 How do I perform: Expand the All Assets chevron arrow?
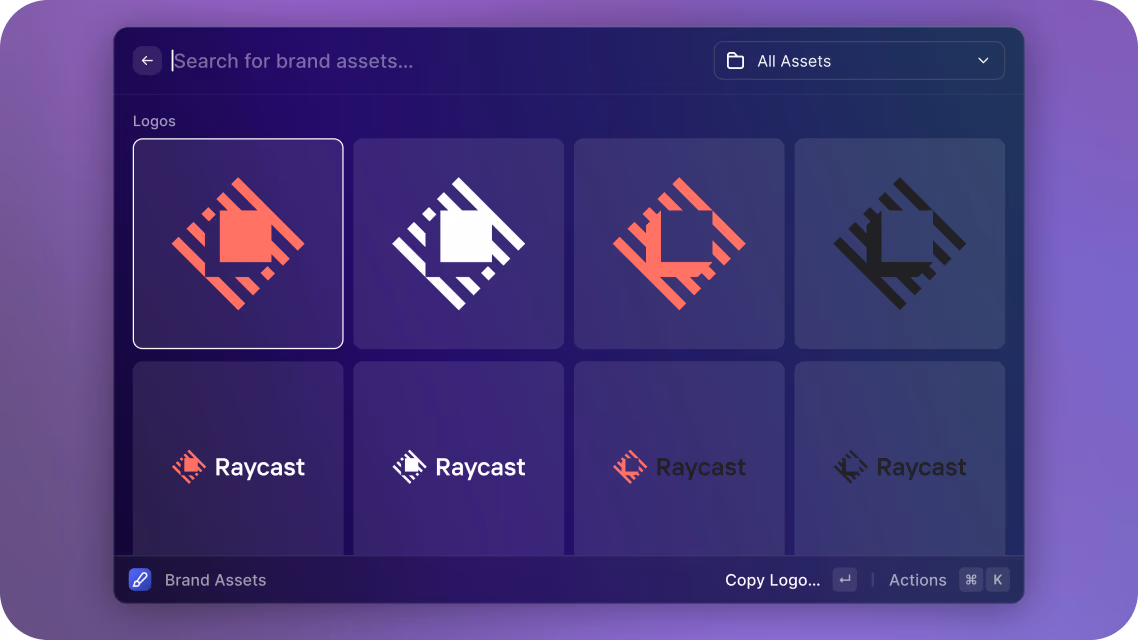(x=983, y=61)
